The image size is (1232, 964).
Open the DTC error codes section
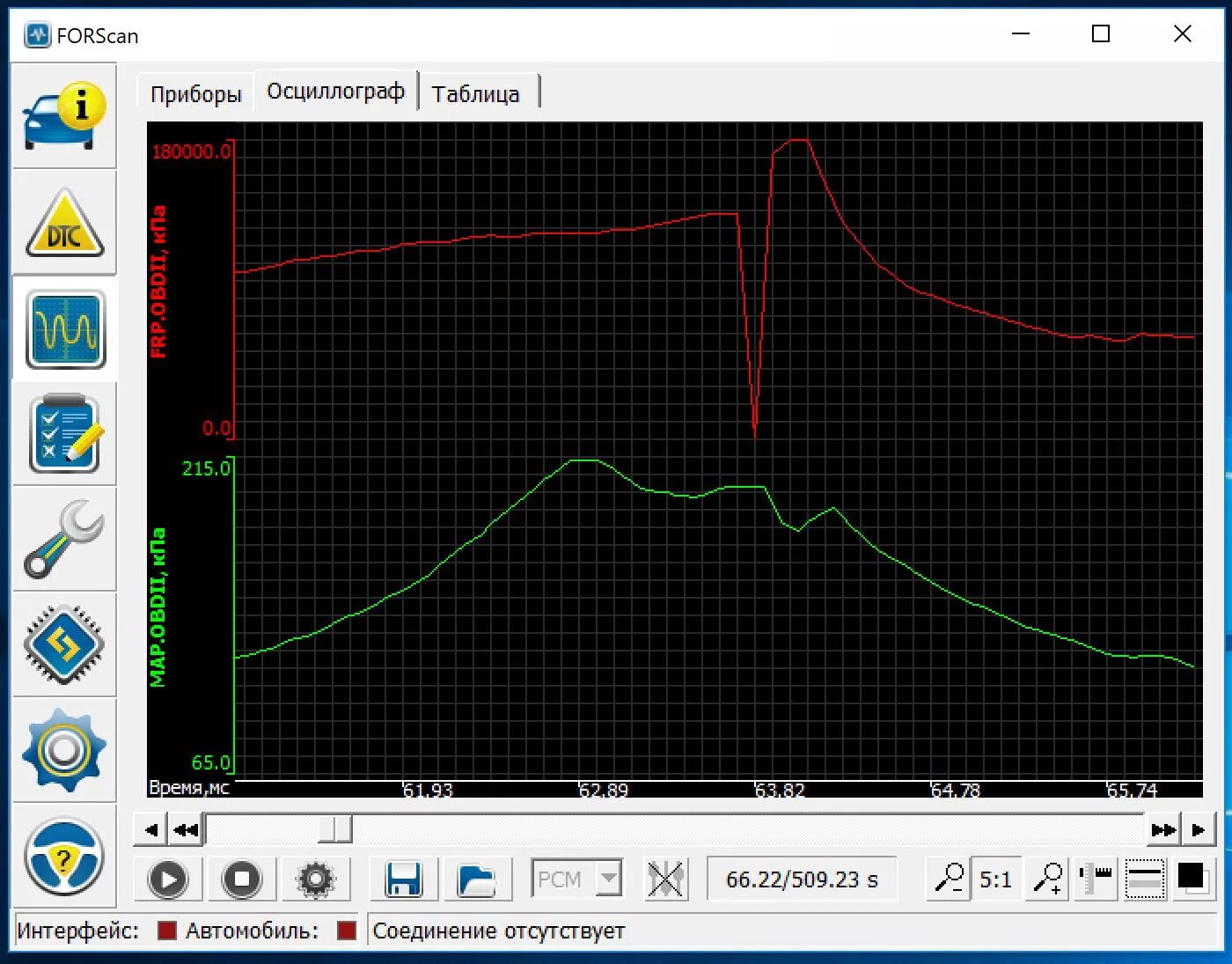(64, 222)
